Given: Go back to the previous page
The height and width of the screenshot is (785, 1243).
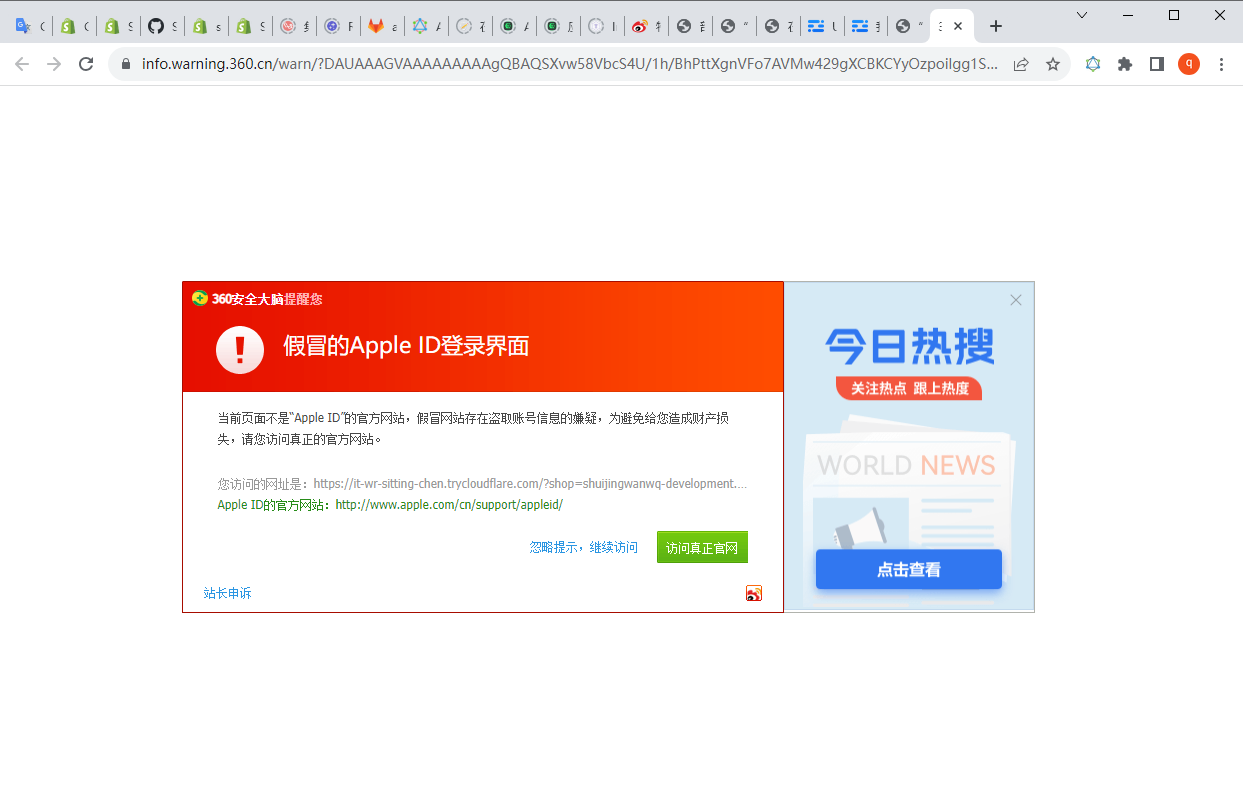Looking at the screenshot, I should click(22, 64).
